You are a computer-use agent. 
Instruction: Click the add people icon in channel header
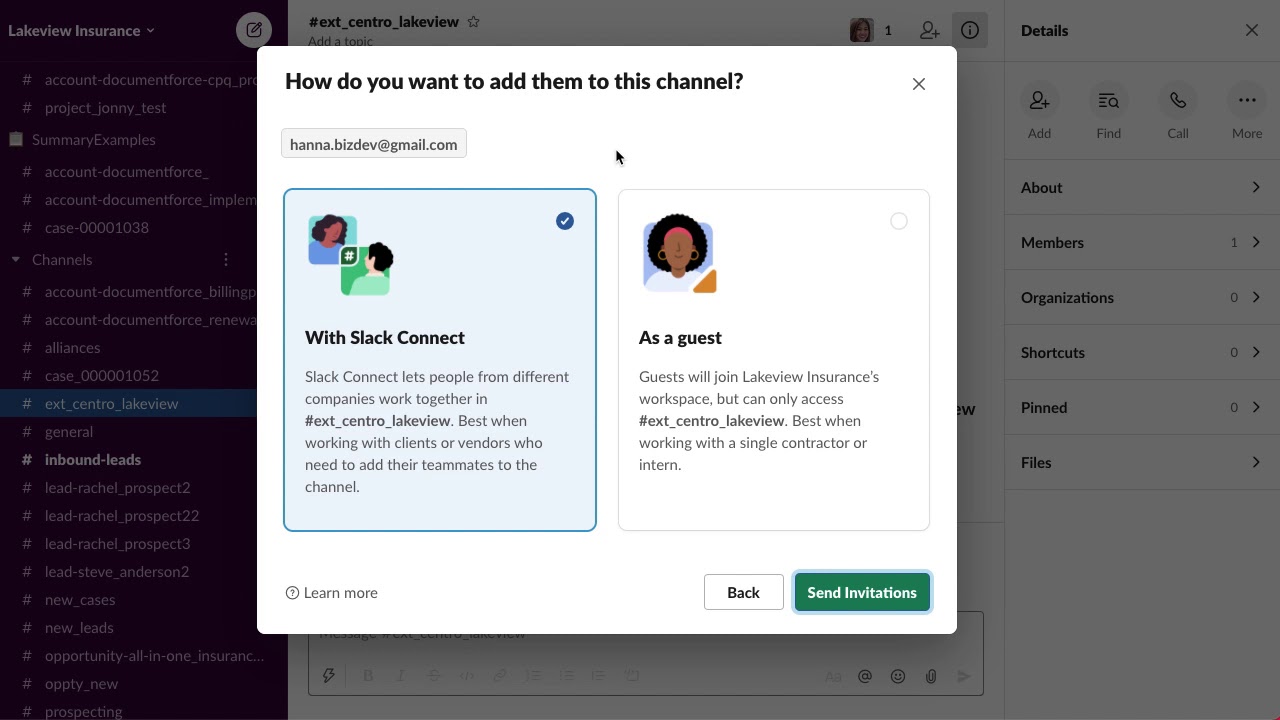click(x=929, y=31)
